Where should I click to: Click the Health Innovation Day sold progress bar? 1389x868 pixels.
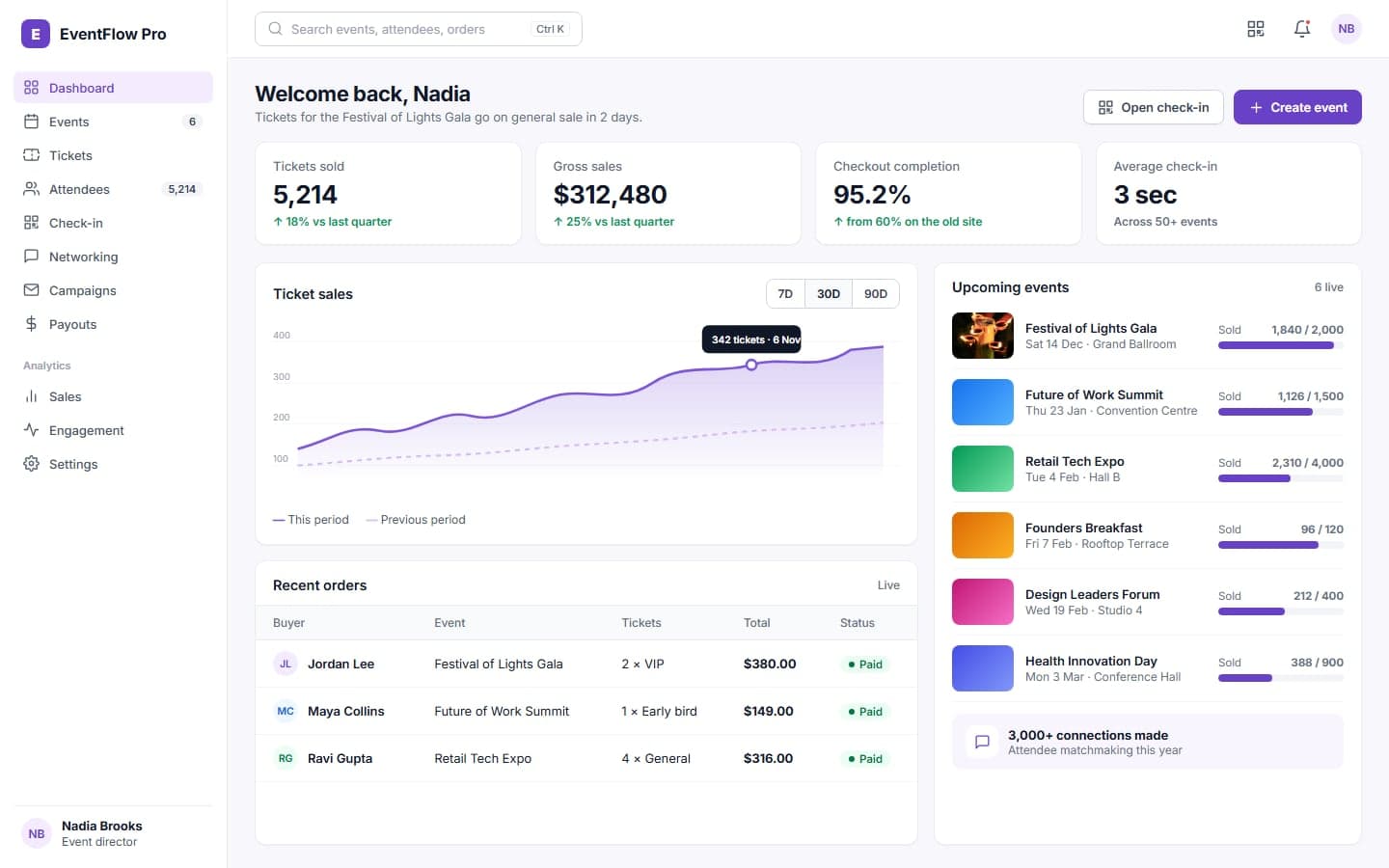[x=1281, y=678]
